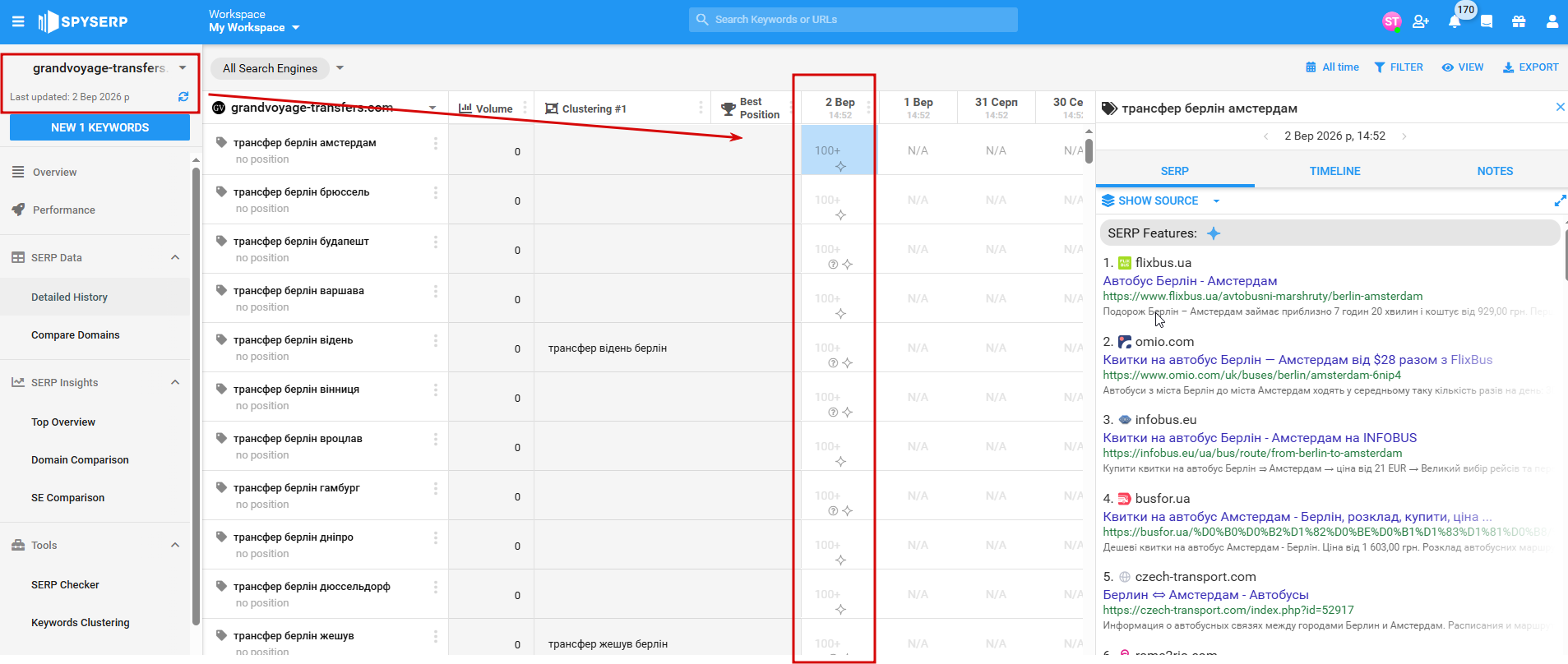This screenshot has width=1568, height=664.
Task: Click the gift box icon
Action: click(1519, 21)
